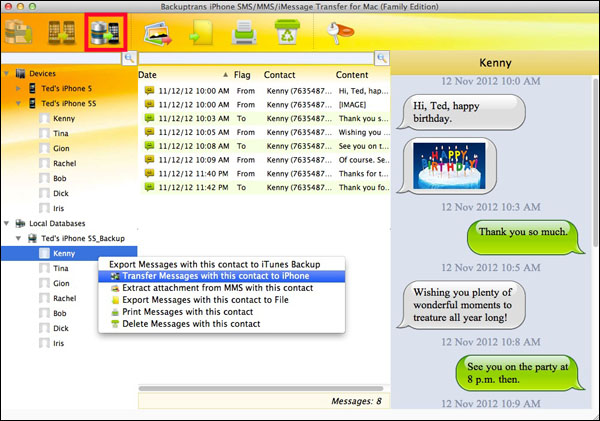
Task: Select Tina in the backup database
Action: tap(61, 268)
